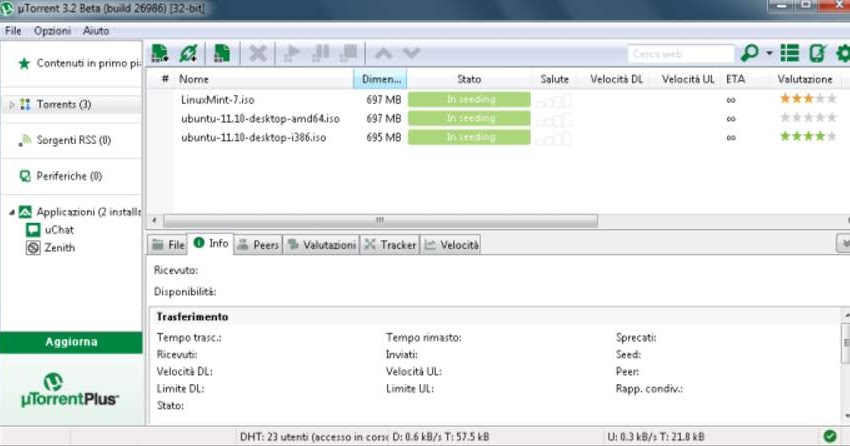Screen dimensions: 850x446
Task: Select Sorgenti RSS (0) in sidebar
Action: click(x=73, y=140)
